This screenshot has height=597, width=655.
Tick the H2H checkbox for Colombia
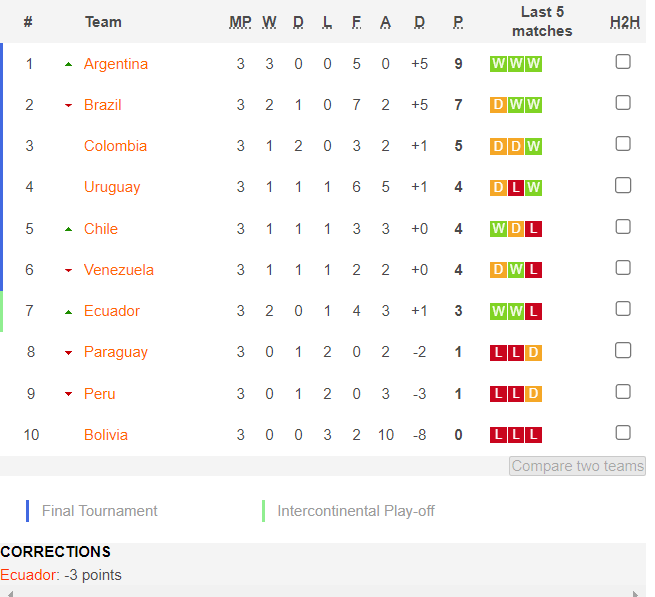point(623,144)
